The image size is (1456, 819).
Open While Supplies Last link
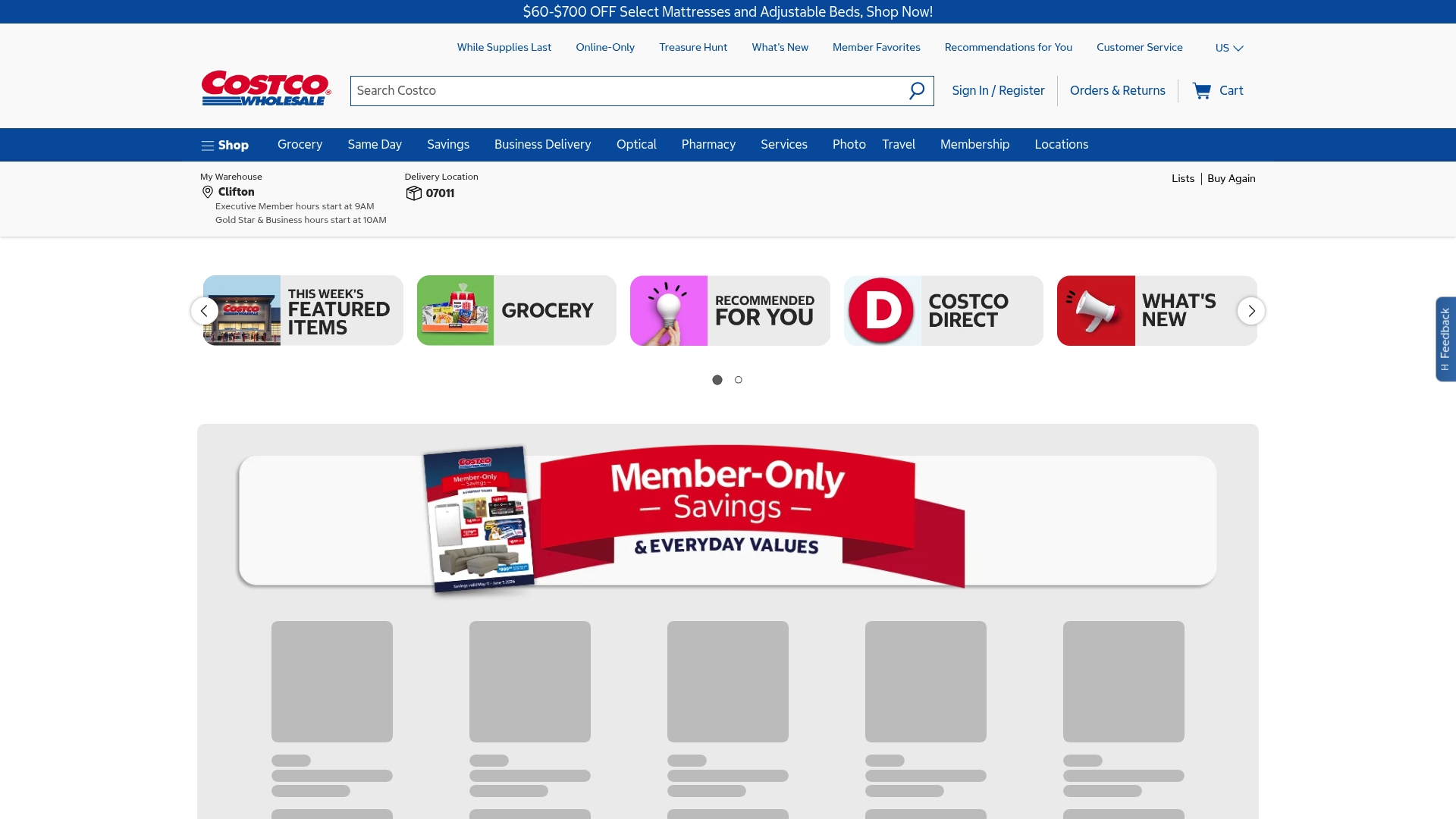pos(504,47)
